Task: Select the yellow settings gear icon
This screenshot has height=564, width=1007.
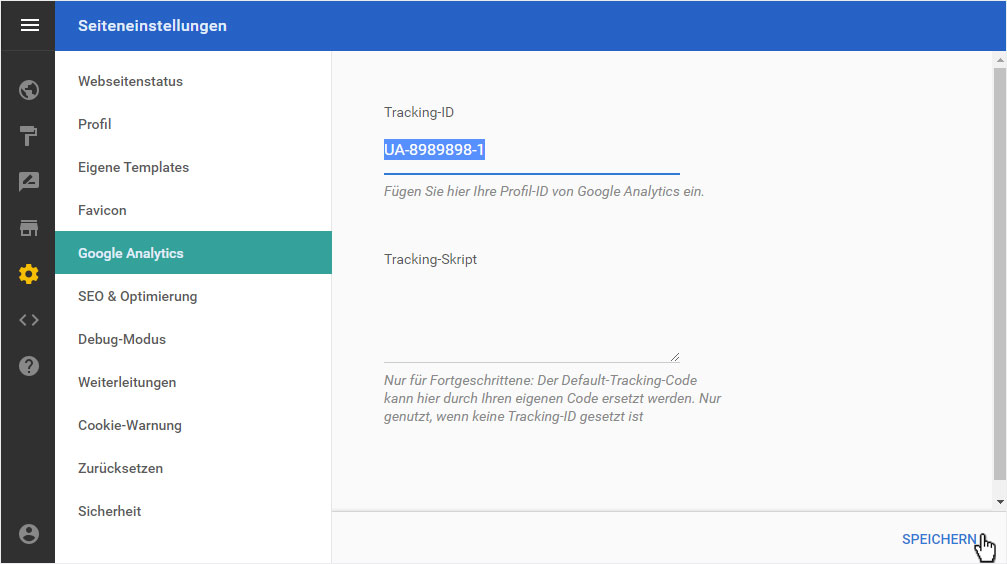Action: [x=29, y=274]
